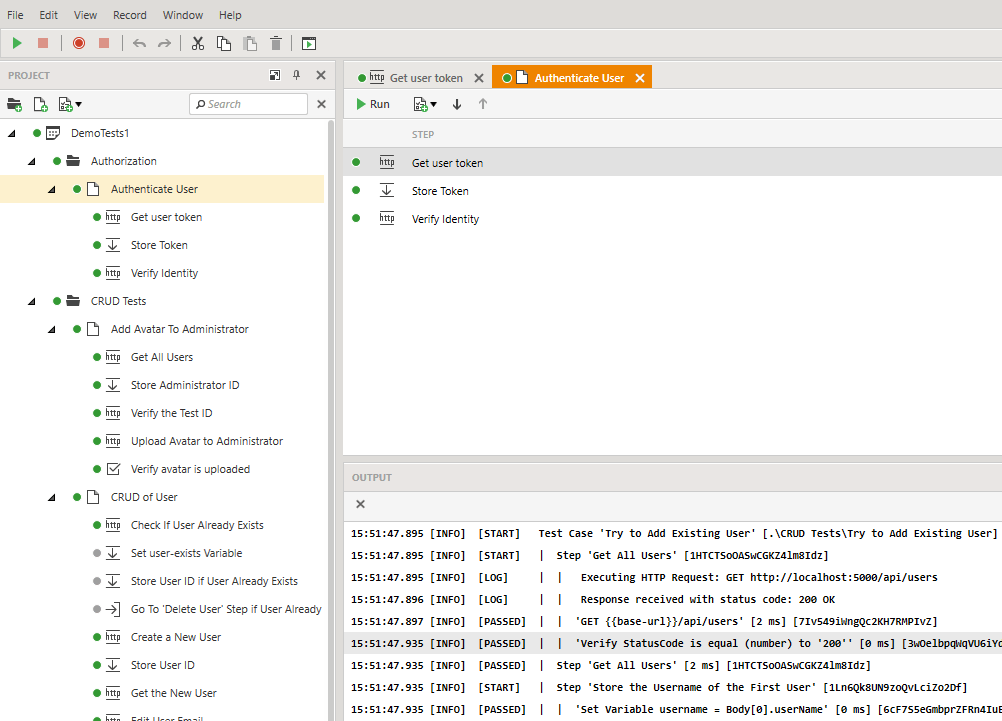Select the Store User ID step

[x=162, y=665]
